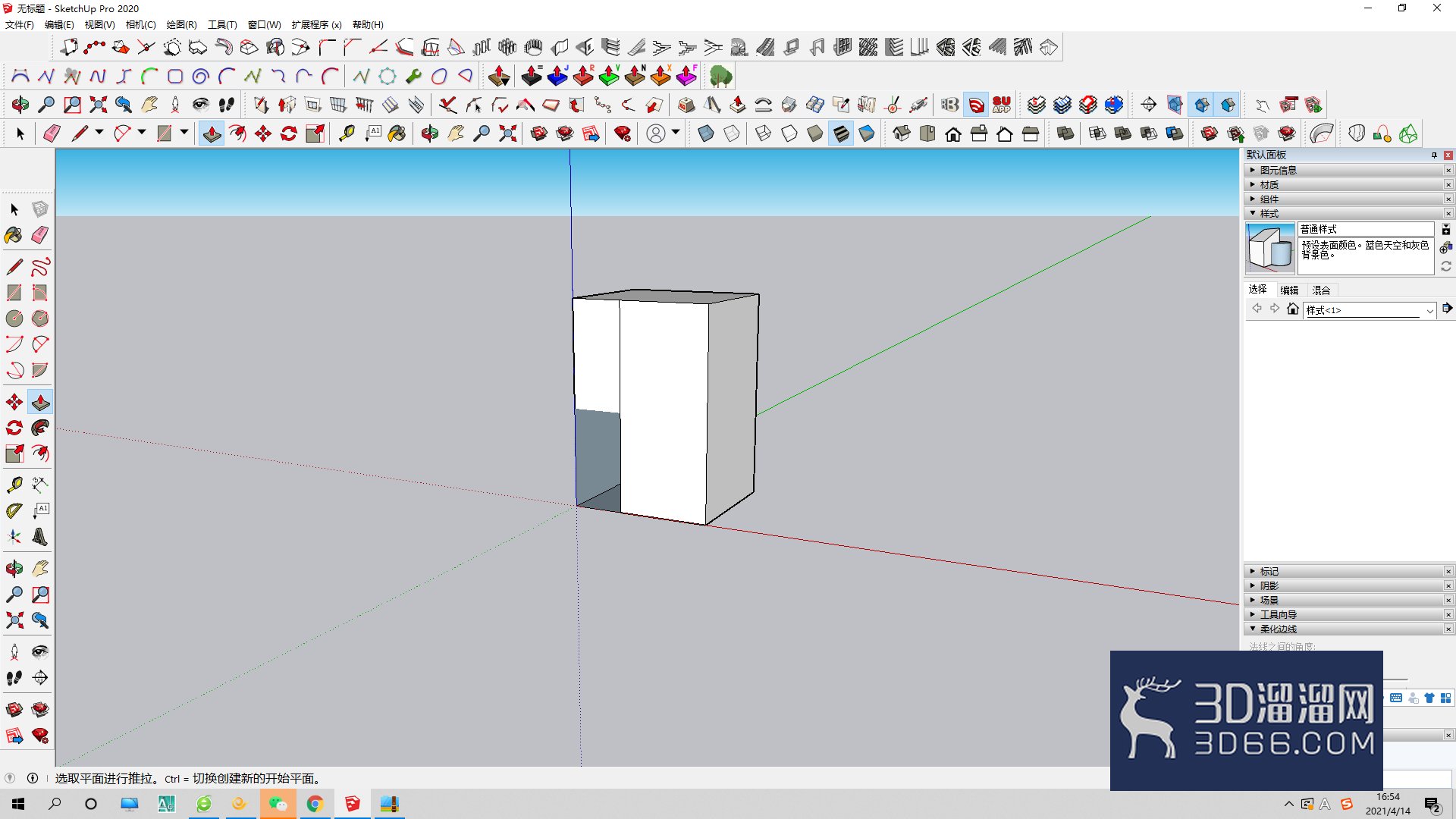1456x819 pixels.
Task: Switch to Front view house icon
Action: [x=953, y=133]
